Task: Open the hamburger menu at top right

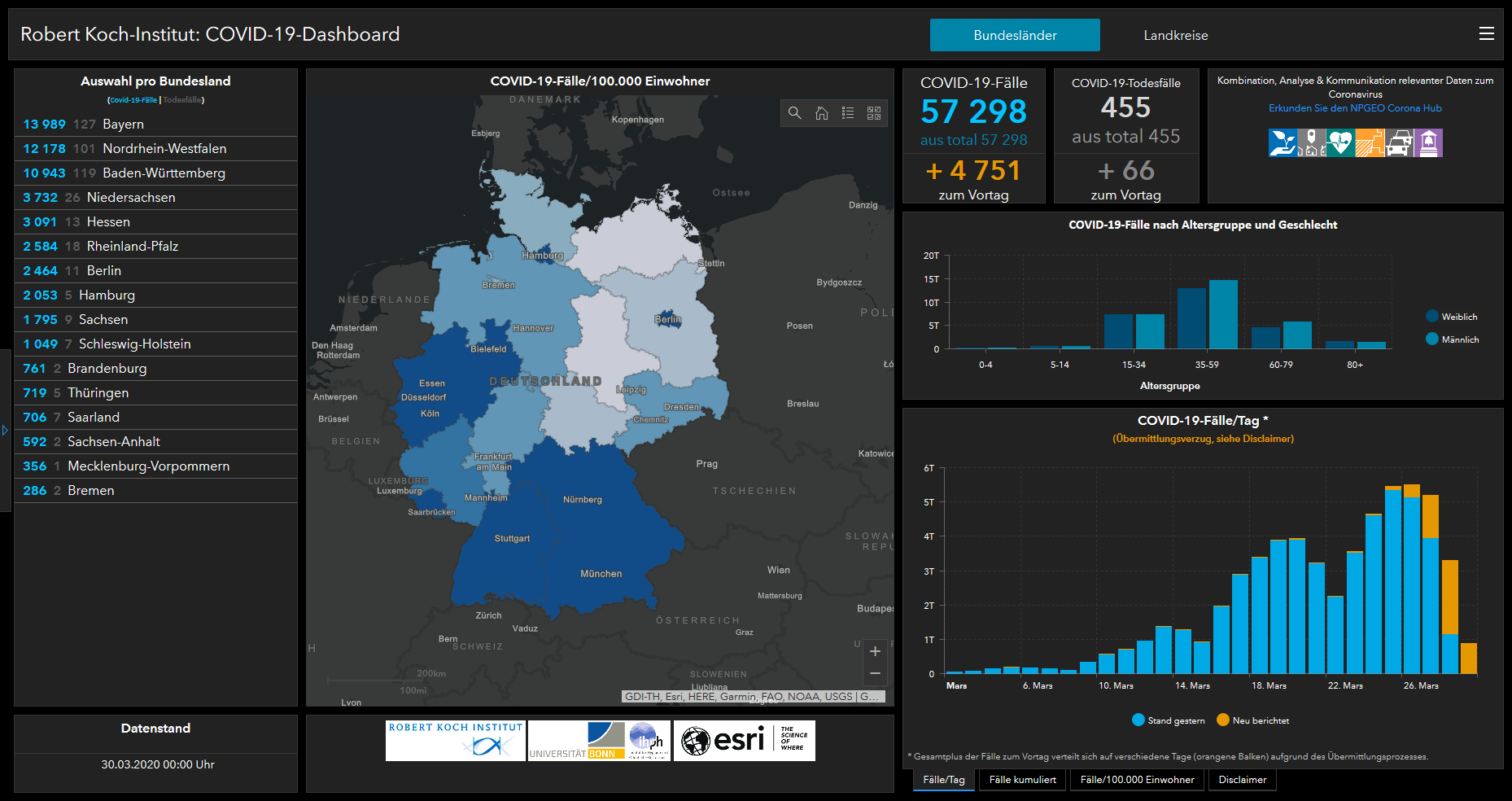Action: pos(1486,34)
